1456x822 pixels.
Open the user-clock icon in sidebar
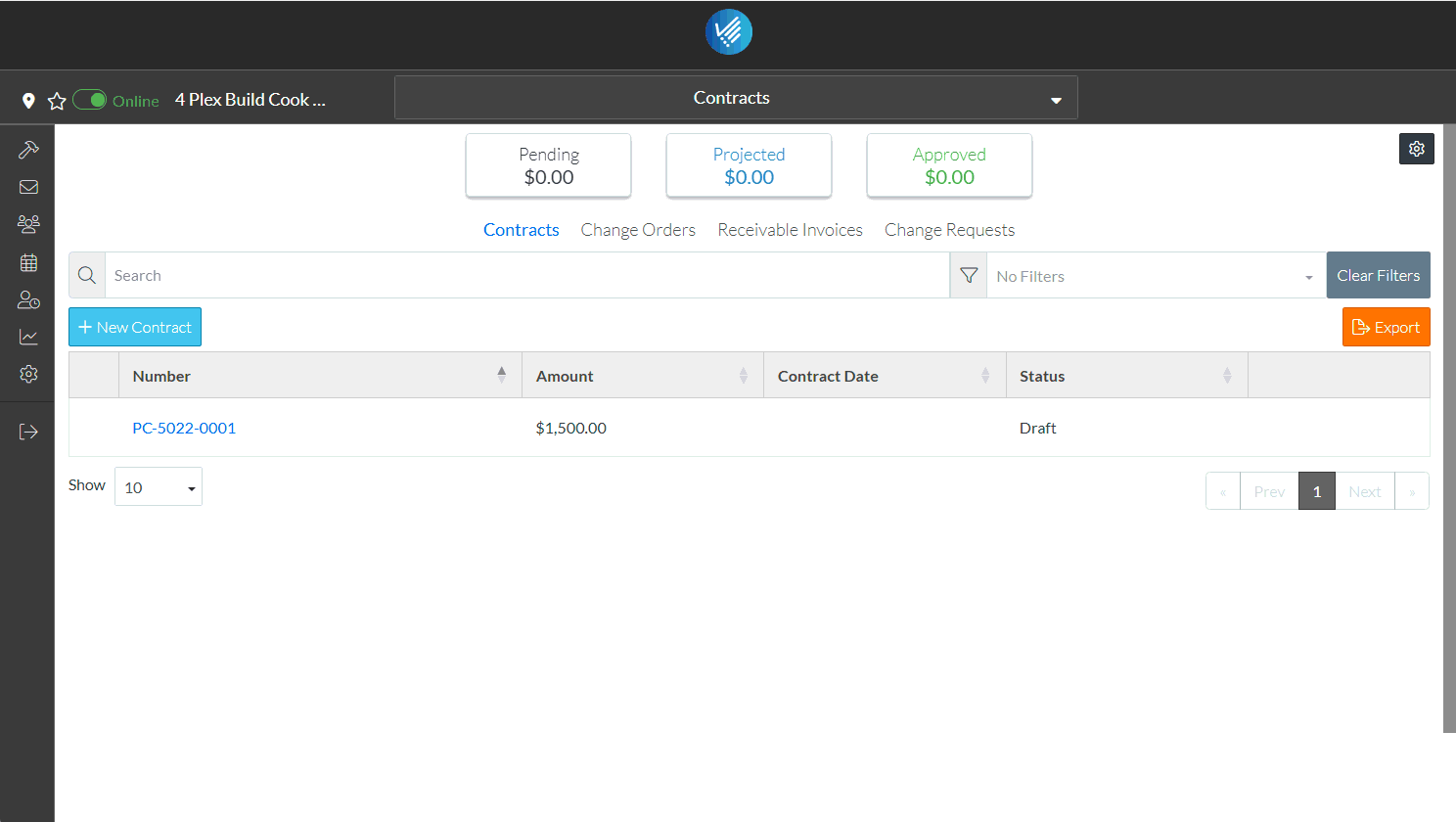(x=28, y=299)
